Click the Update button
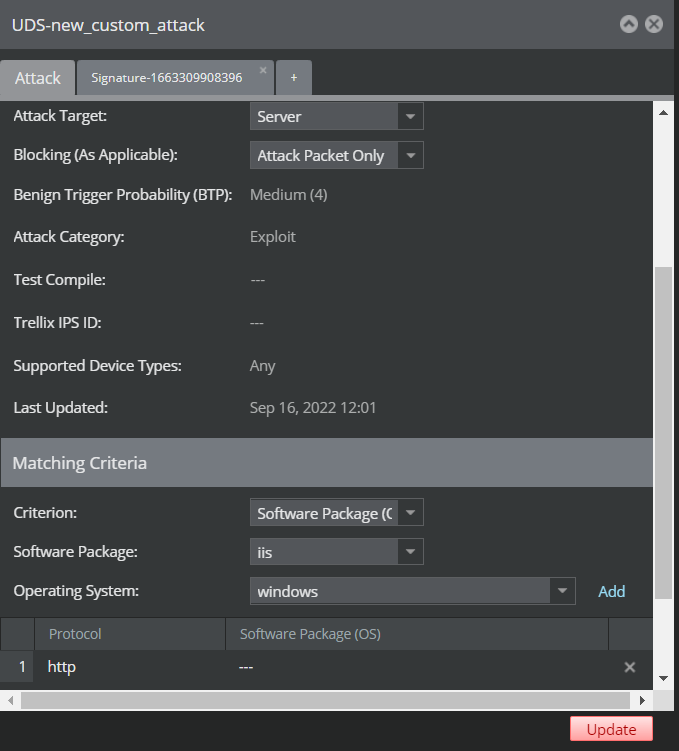 611,729
